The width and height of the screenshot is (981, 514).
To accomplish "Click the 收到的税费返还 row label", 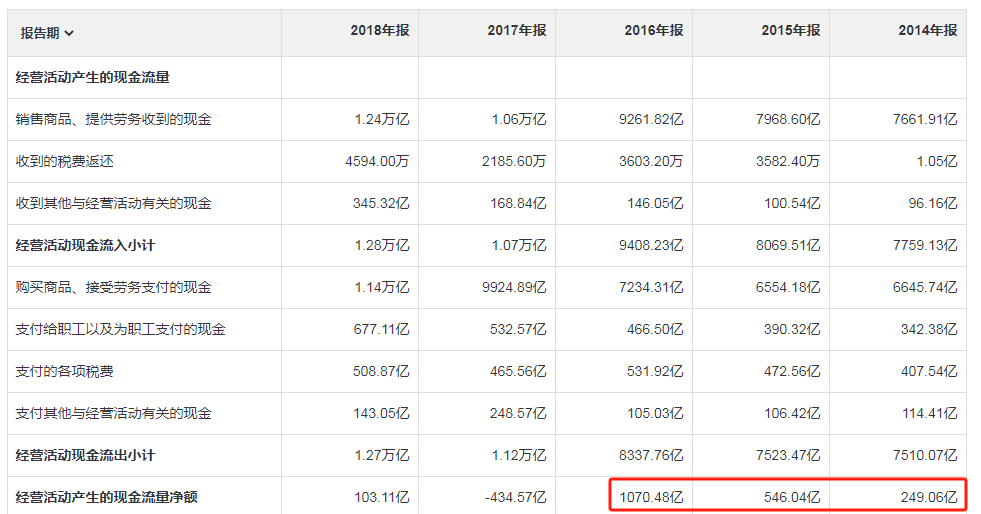I will [64, 161].
